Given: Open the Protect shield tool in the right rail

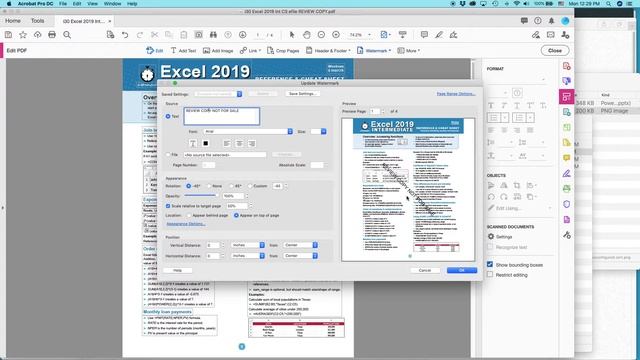Looking at the screenshot, I should [x=567, y=204].
